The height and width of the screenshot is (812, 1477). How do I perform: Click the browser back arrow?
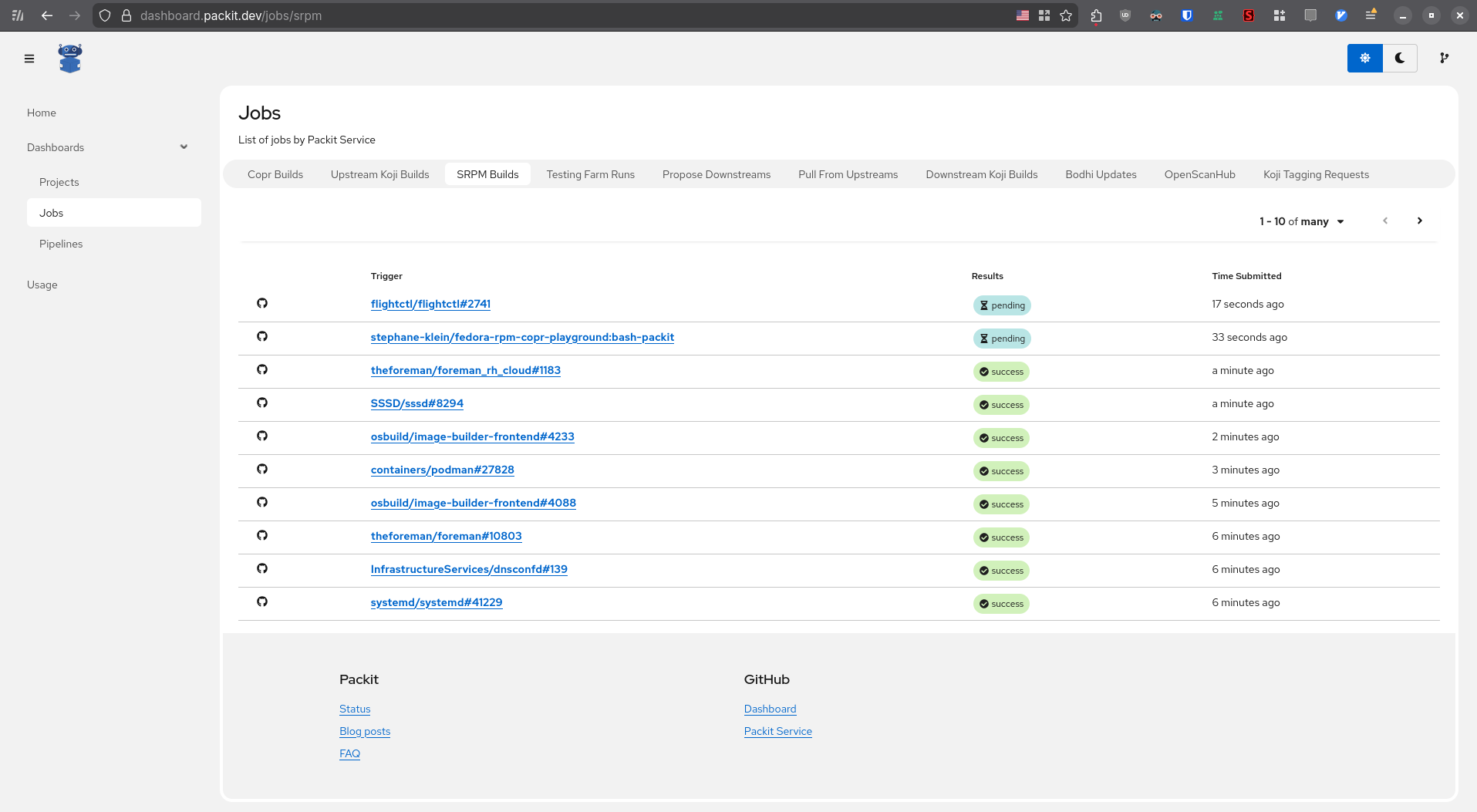point(47,15)
